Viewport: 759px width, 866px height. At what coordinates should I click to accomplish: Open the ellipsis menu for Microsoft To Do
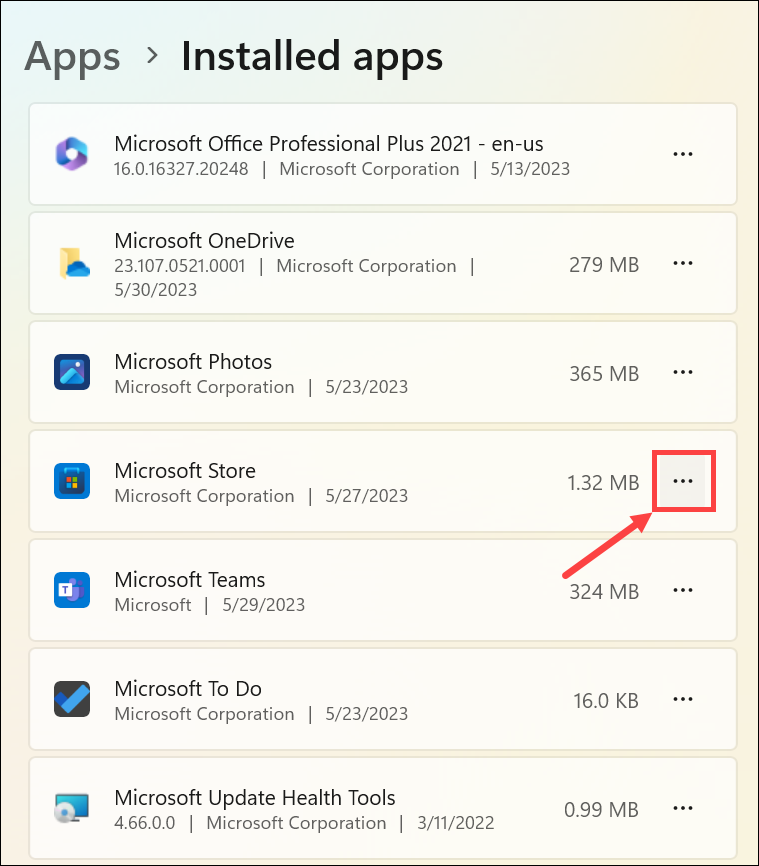[x=683, y=700]
